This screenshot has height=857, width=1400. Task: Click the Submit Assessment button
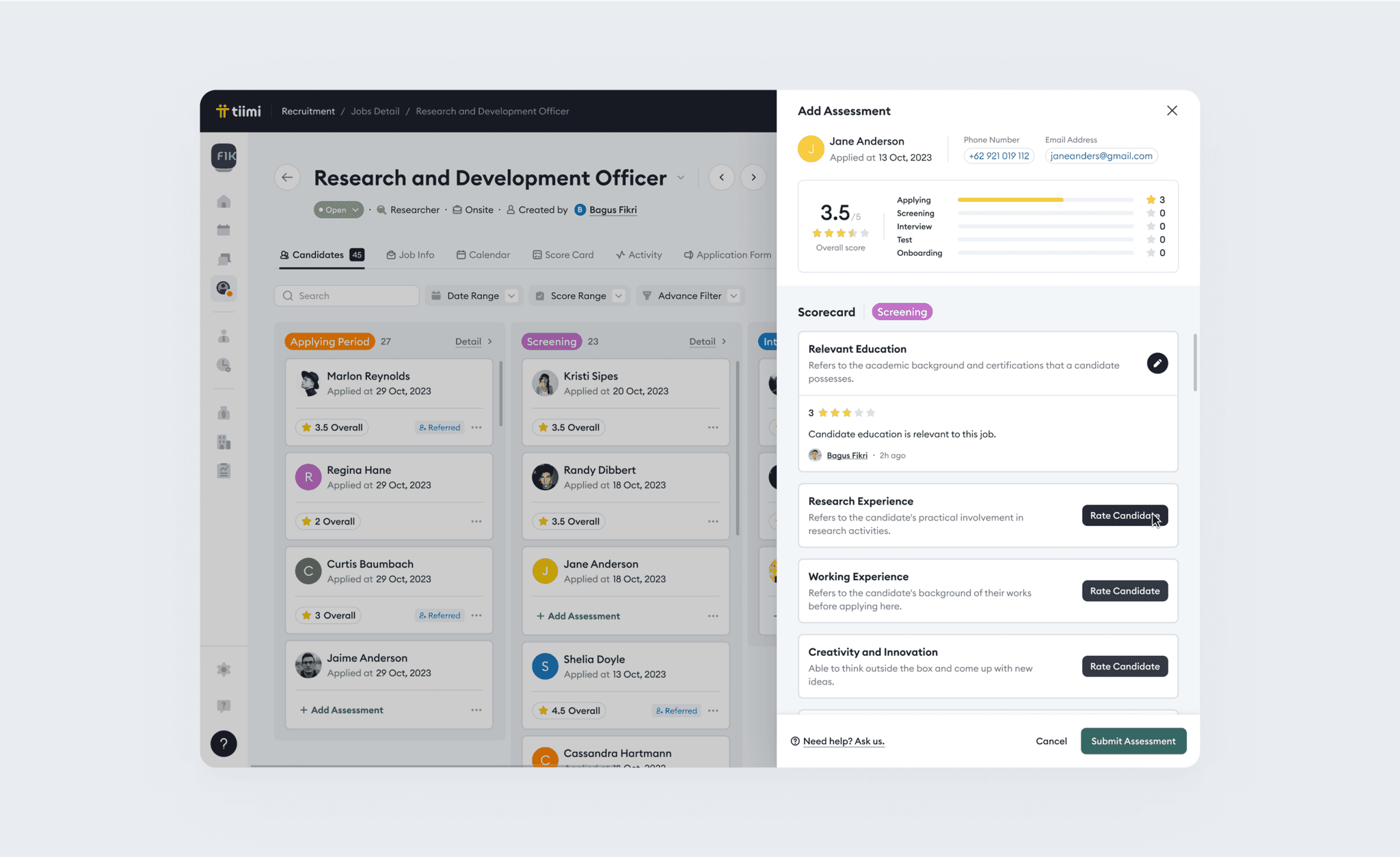tap(1133, 741)
